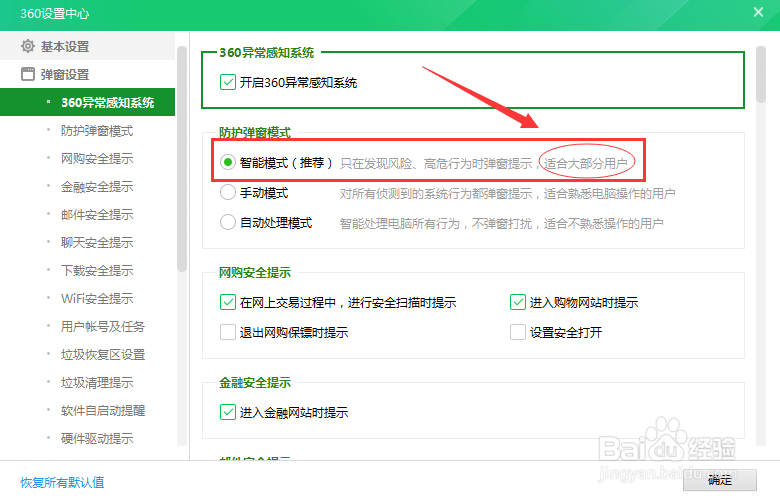Viewport: 780px width, 500px height.
Task: Select 智能模式（推荐） radio button
Action: click(x=228, y=162)
